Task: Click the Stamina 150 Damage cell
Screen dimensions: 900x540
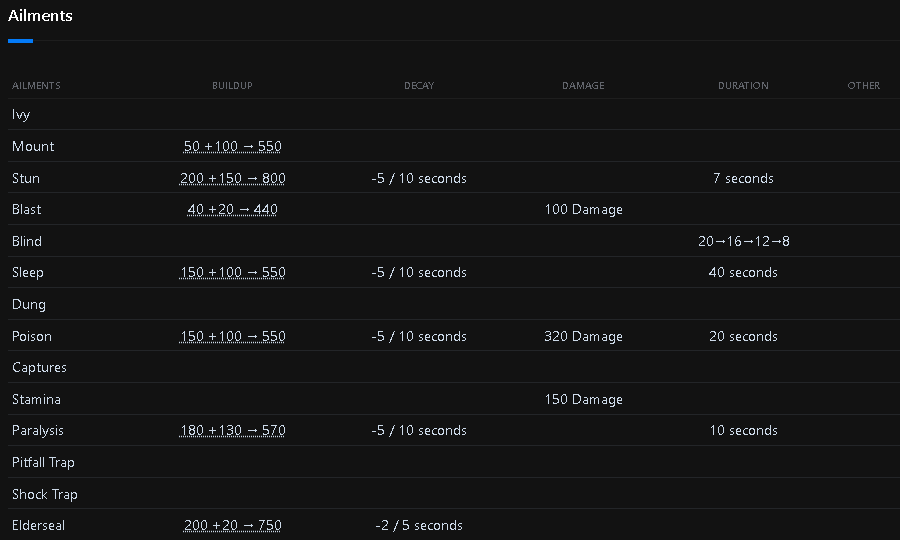Action: pyautogui.click(x=583, y=399)
